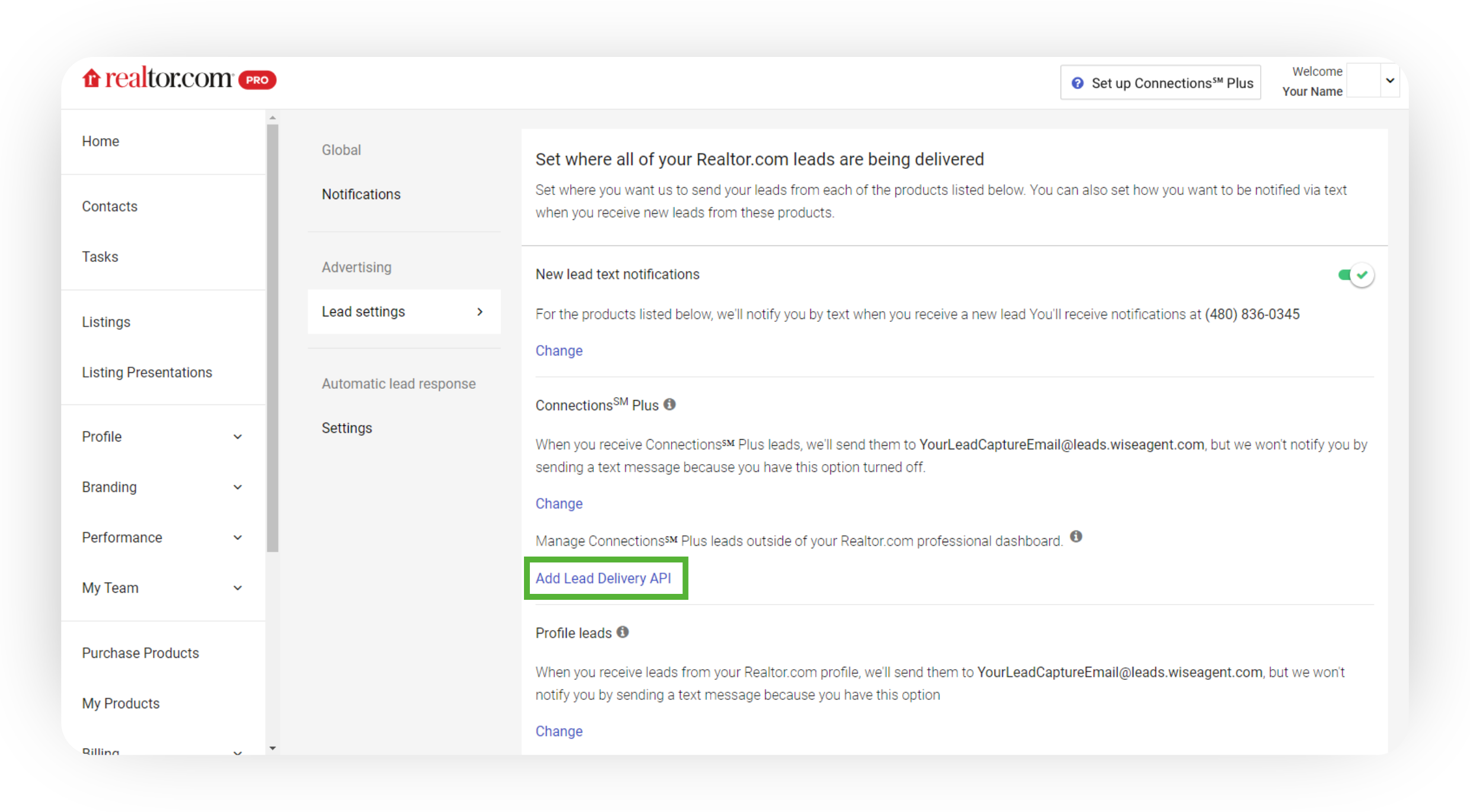The image size is (1470, 812).
Task: Click the question mark help icon
Action: (x=1077, y=83)
